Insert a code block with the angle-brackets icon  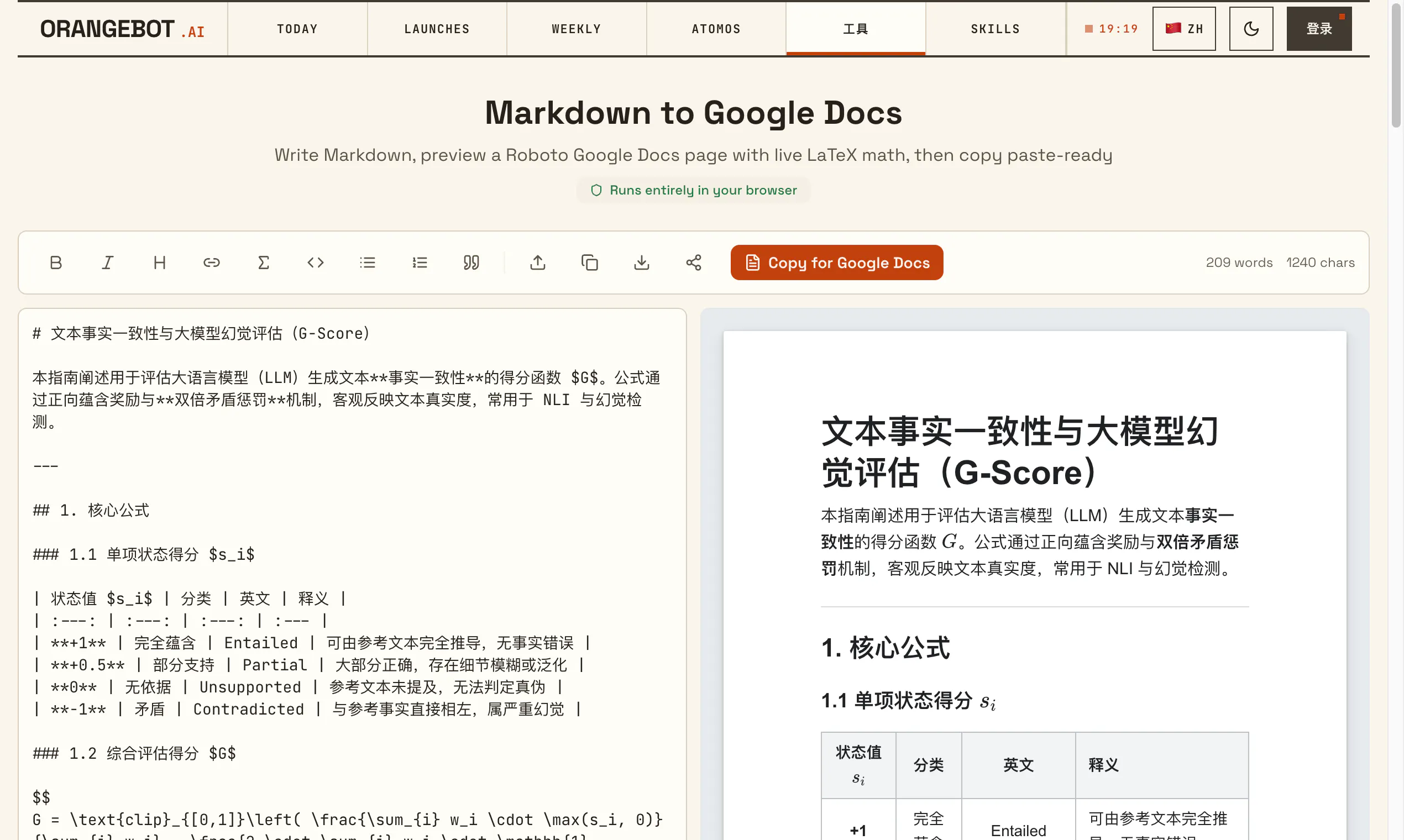pos(315,262)
